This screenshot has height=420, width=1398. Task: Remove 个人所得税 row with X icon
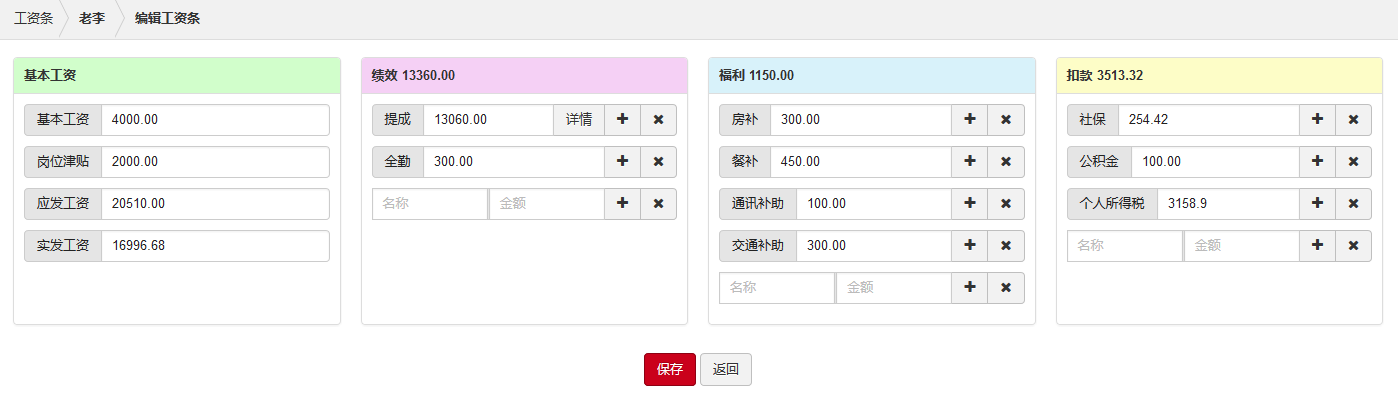[1353, 204]
